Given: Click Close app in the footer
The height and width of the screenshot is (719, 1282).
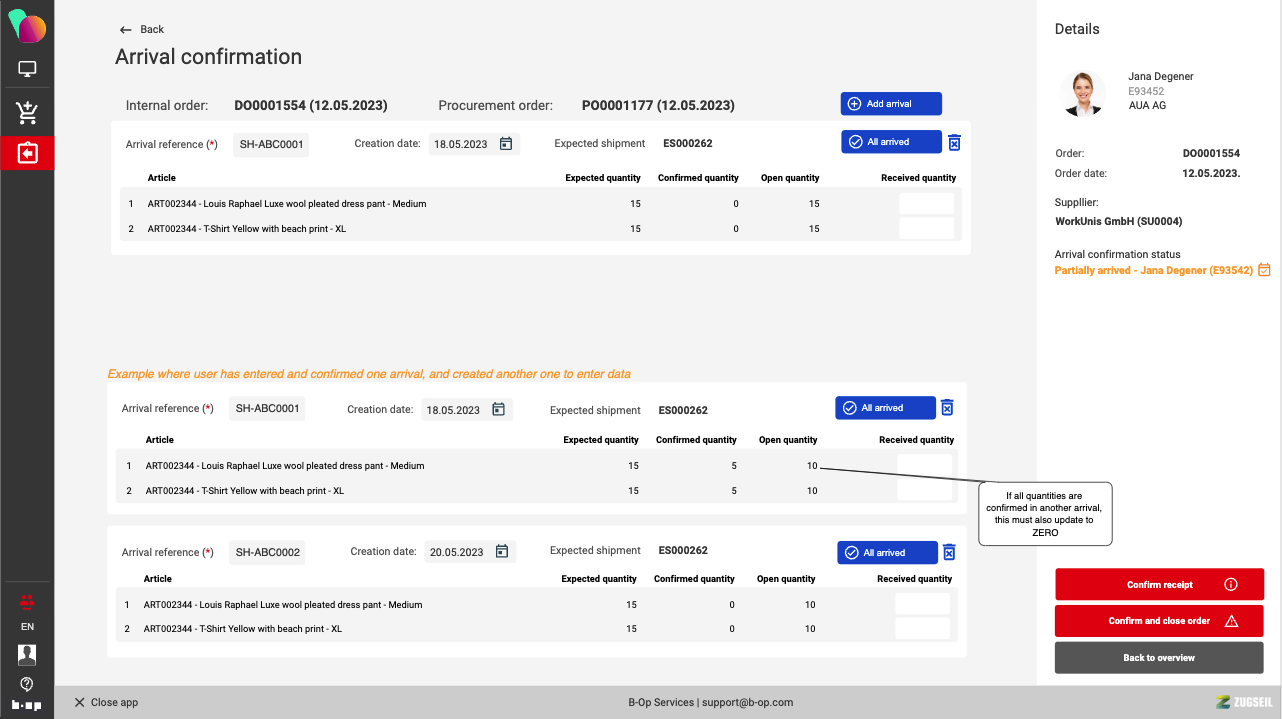Looking at the screenshot, I should pos(106,703).
